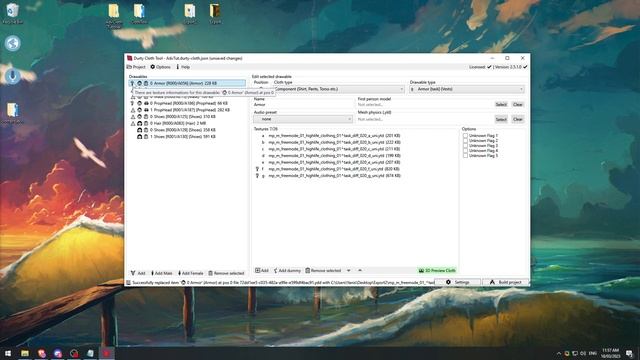Click the warning icon on 0 Hair row

(133, 123)
